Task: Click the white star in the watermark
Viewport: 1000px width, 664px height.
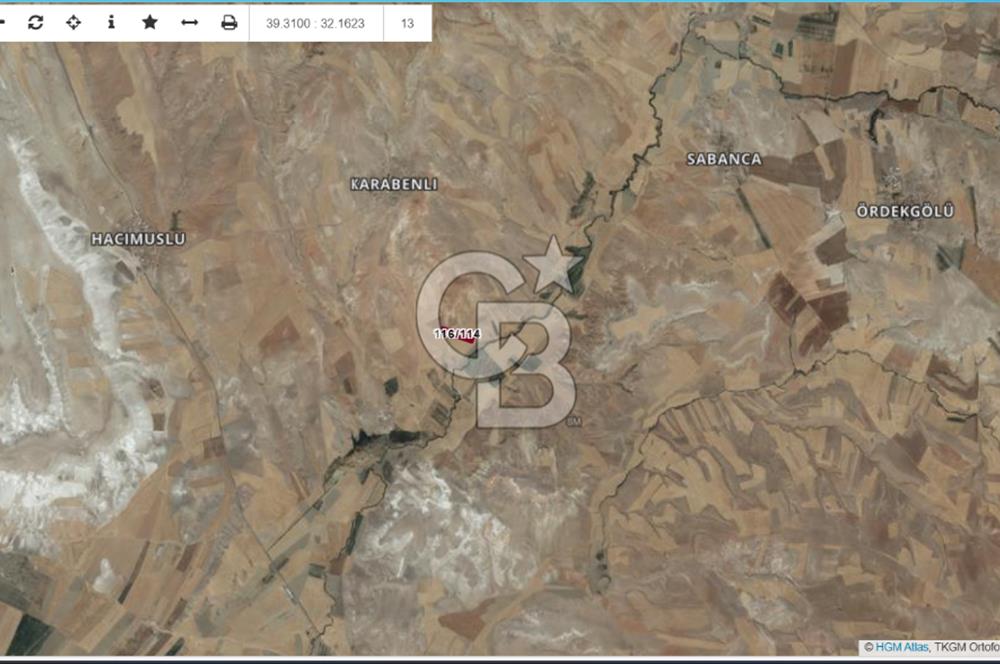Action: point(553,264)
